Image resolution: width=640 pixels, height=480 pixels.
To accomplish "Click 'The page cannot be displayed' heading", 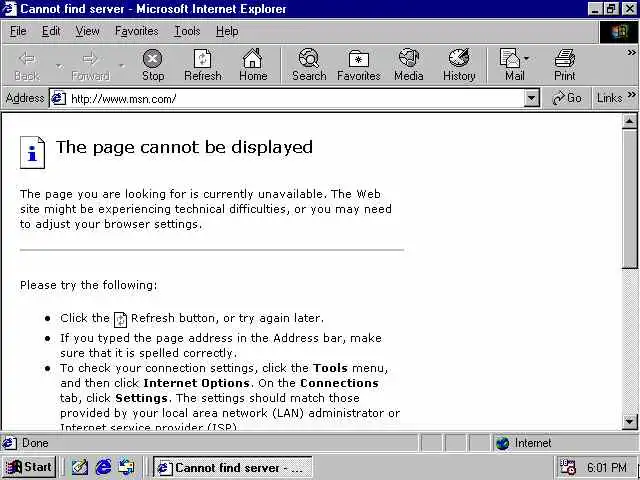I will pyautogui.click(x=184, y=147).
